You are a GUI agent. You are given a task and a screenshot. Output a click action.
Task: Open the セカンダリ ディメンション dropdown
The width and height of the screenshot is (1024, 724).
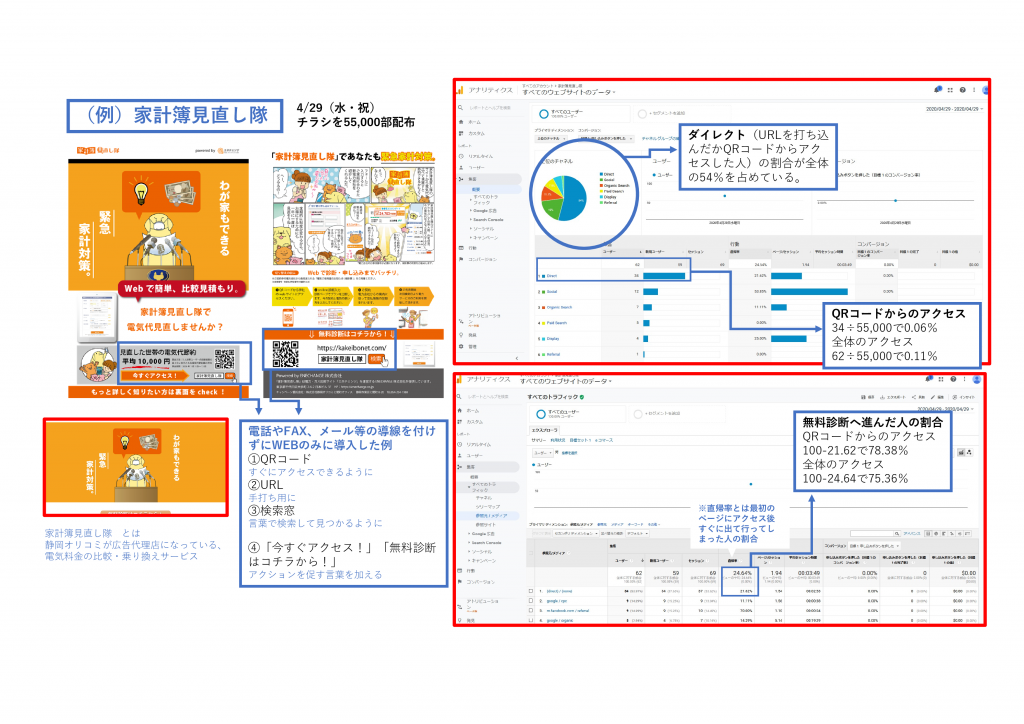coord(575,533)
